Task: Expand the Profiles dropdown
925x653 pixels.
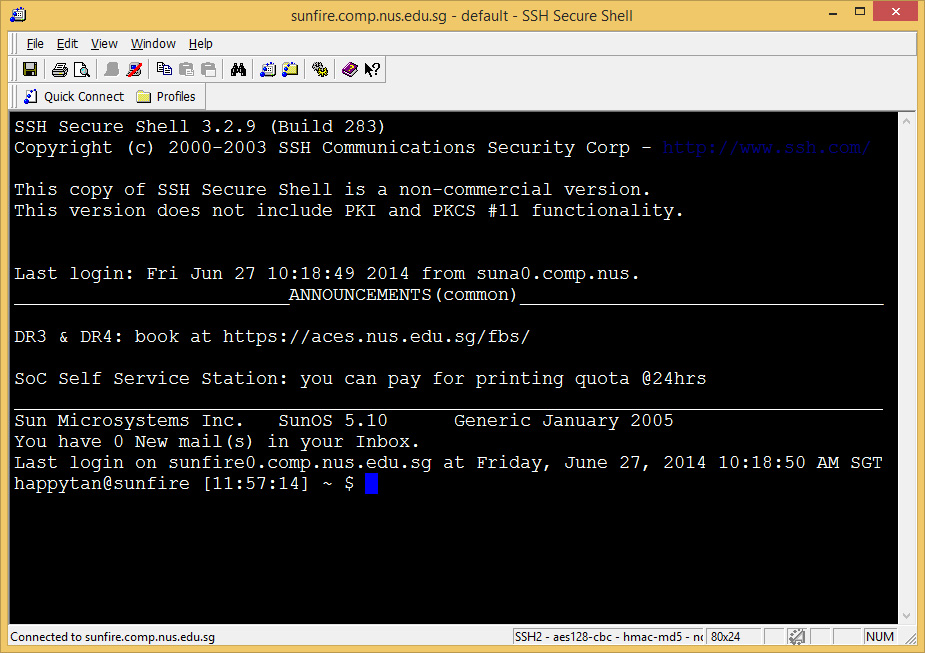Action: (x=166, y=97)
